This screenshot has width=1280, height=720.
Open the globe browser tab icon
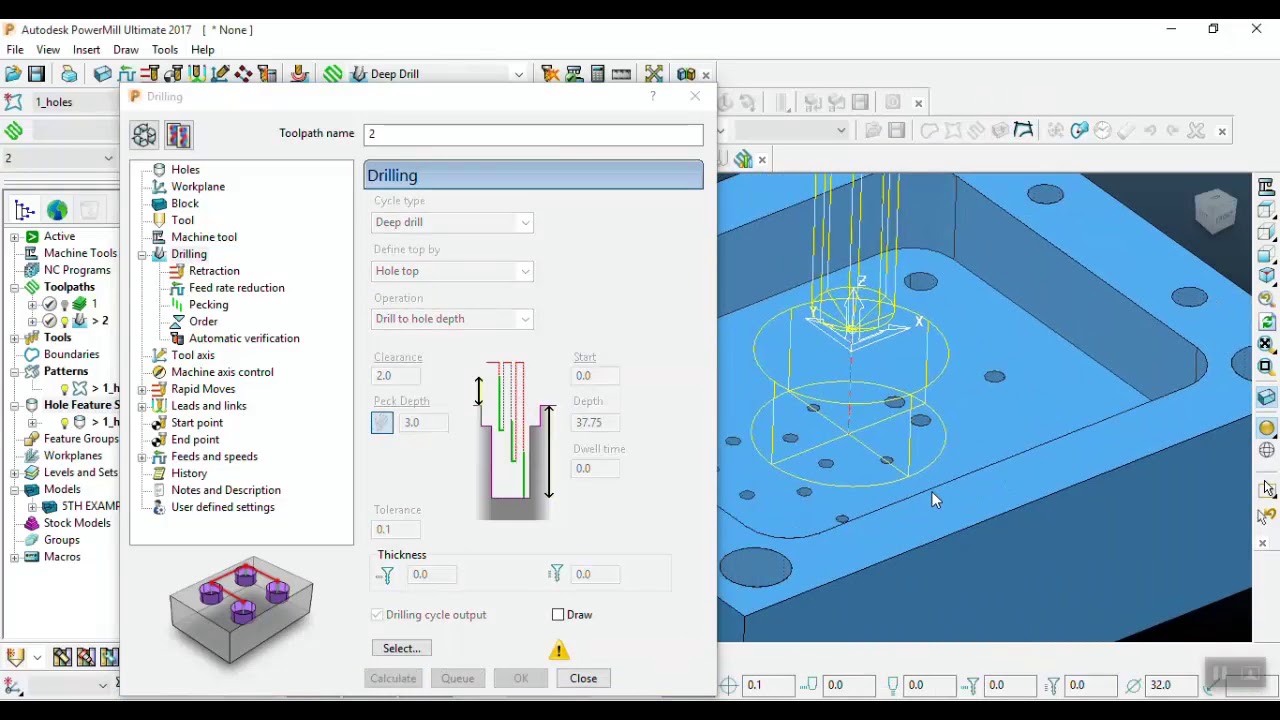pyautogui.click(x=57, y=210)
